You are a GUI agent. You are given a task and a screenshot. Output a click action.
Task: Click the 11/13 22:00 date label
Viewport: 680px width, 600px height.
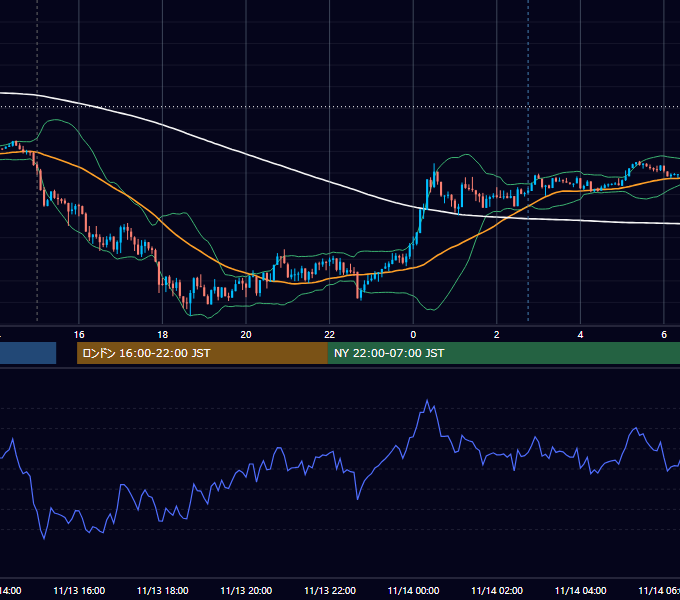pos(330,591)
